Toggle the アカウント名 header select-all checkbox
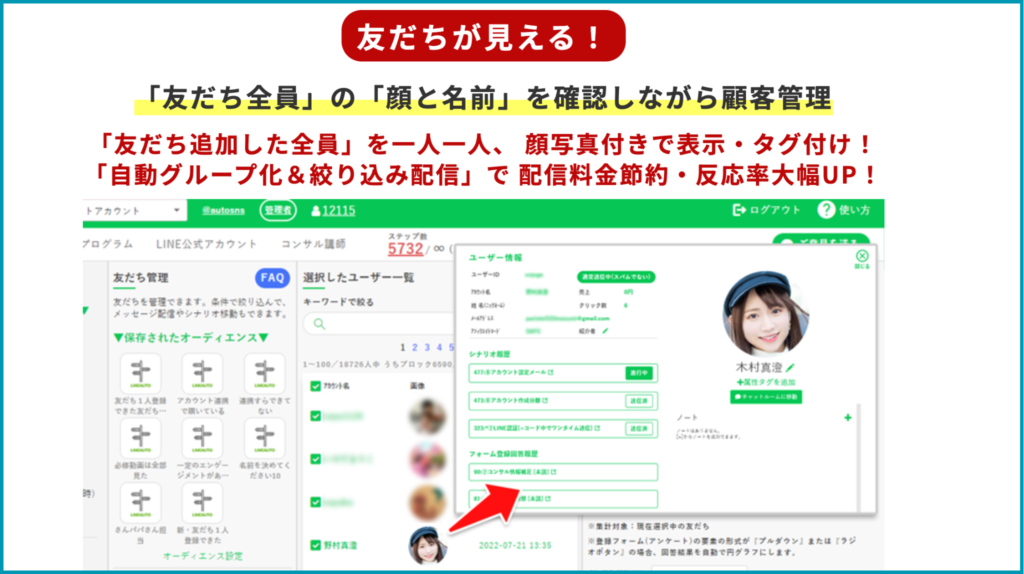Screen dimensions: 1024x574 [315, 386]
